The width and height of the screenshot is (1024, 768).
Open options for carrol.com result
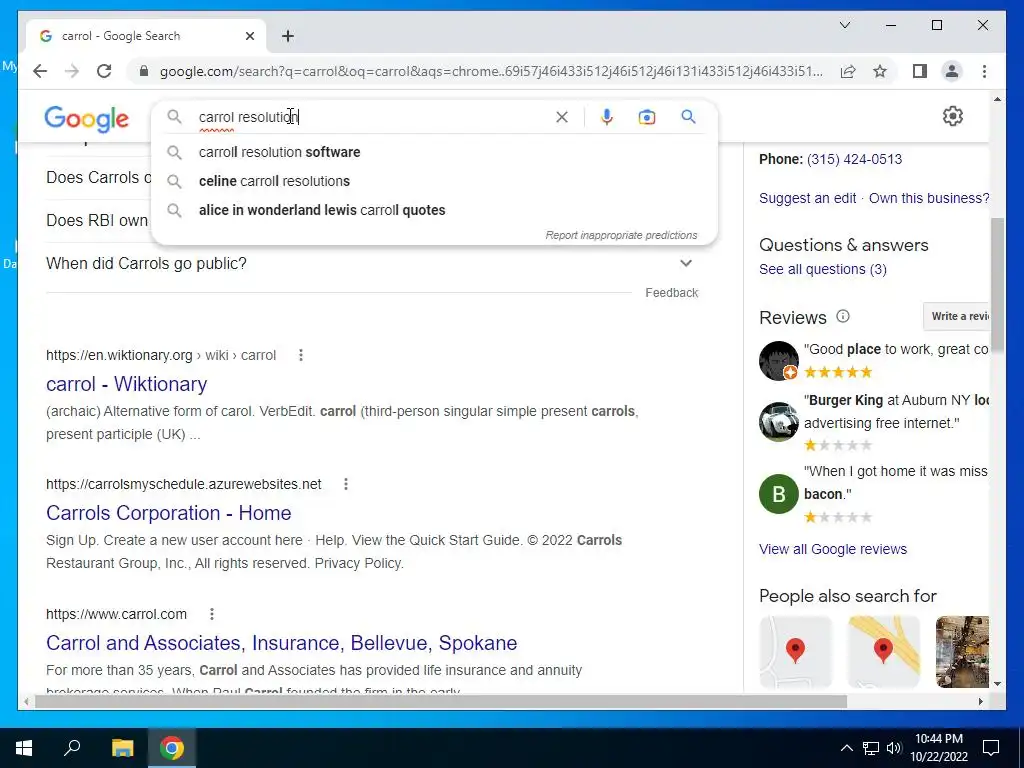(x=212, y=614)
